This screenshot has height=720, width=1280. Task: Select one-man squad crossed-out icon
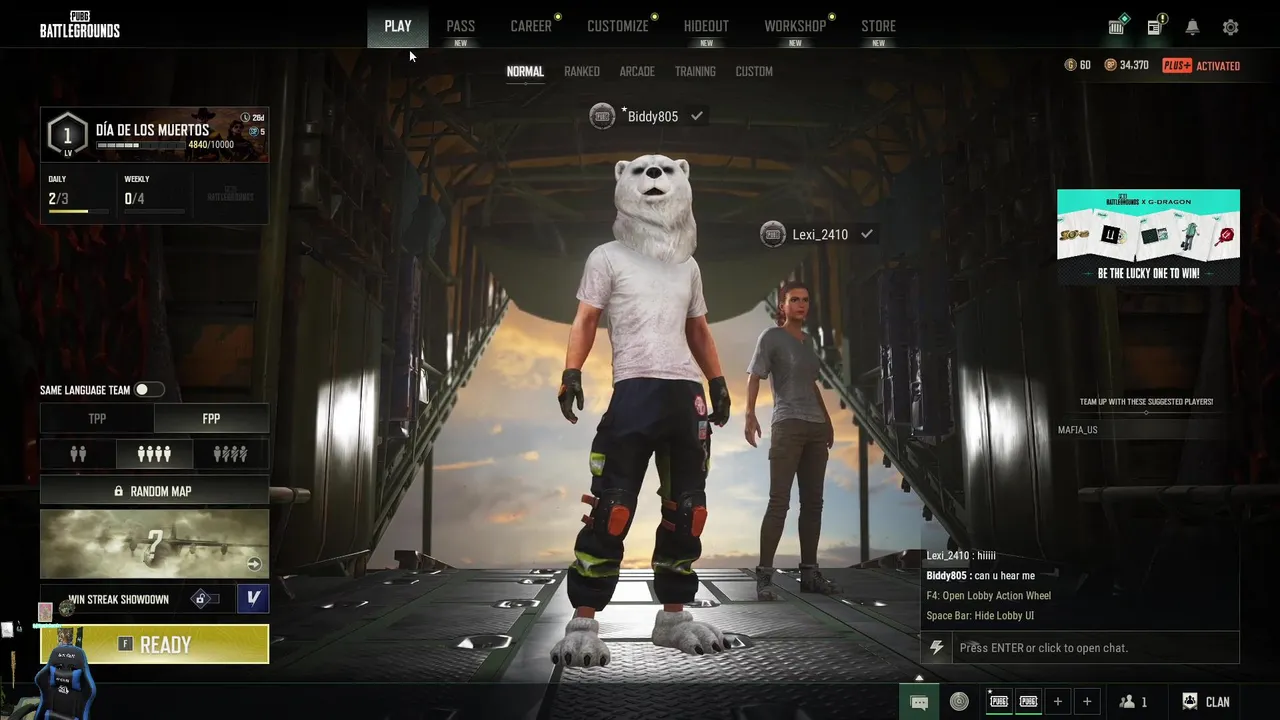click(x=230, y=454)
